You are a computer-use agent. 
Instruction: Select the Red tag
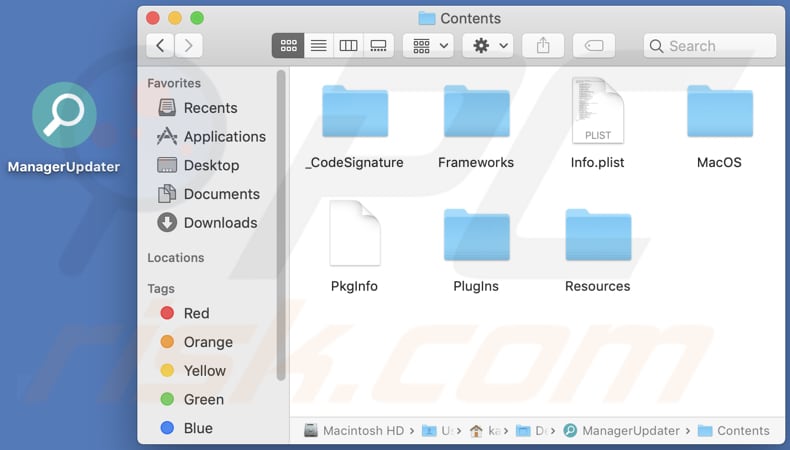point(184,313)
